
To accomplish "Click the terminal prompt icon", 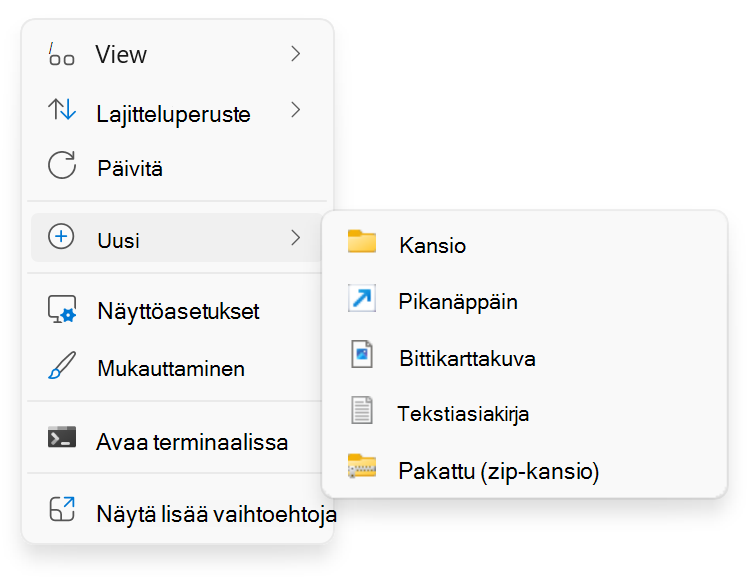I will [62, 437].
